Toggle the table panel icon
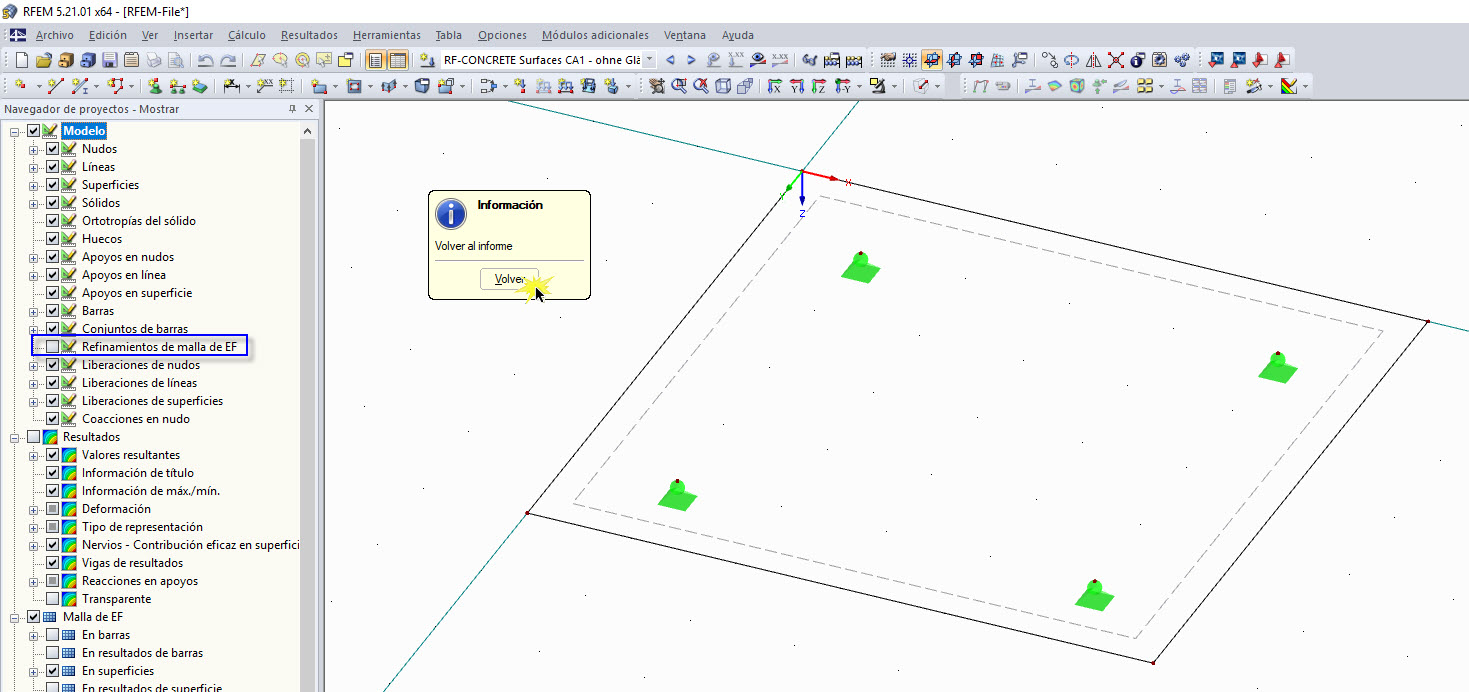The image size is (1469, 692). click(x=398, y=60)
